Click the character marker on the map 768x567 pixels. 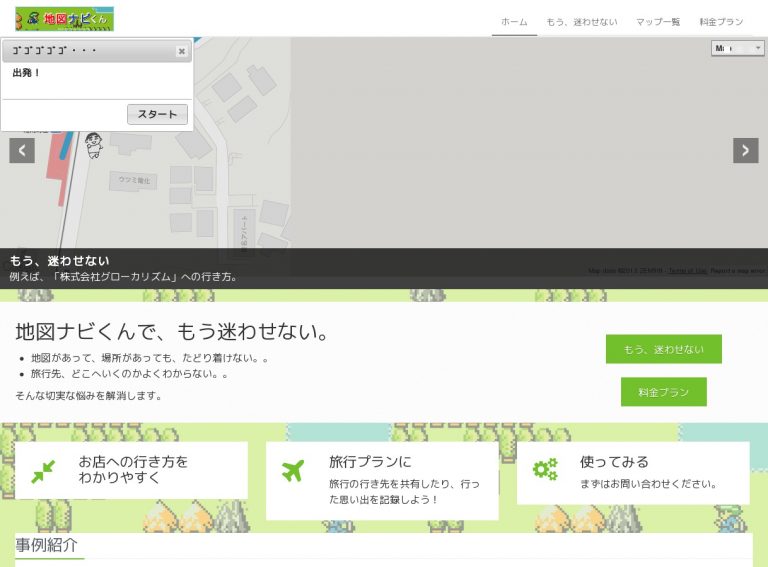(94, 145)
